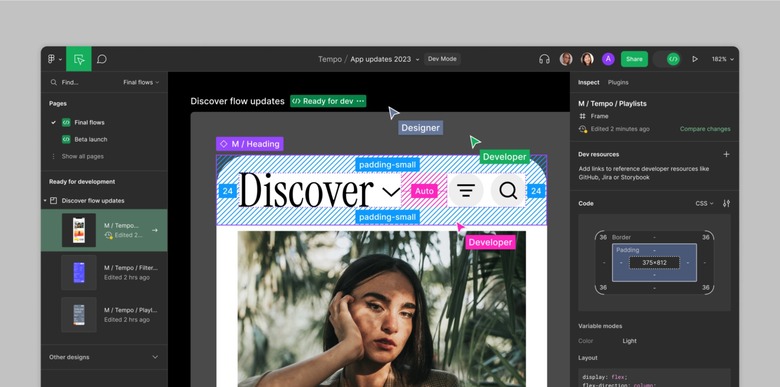Click the Ready for dev status badge
This screenshot has width=780, height=387.
coord(328,101)
